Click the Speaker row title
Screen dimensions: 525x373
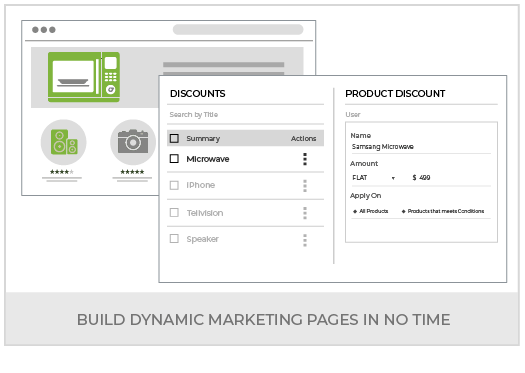click(203, 239)
